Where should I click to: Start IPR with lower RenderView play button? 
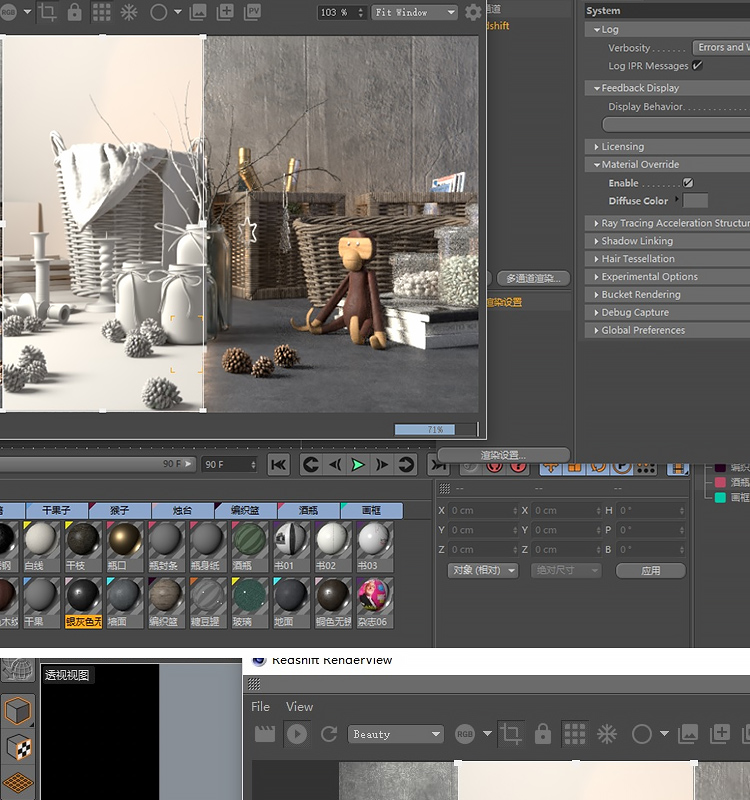[x=297, y=734]
